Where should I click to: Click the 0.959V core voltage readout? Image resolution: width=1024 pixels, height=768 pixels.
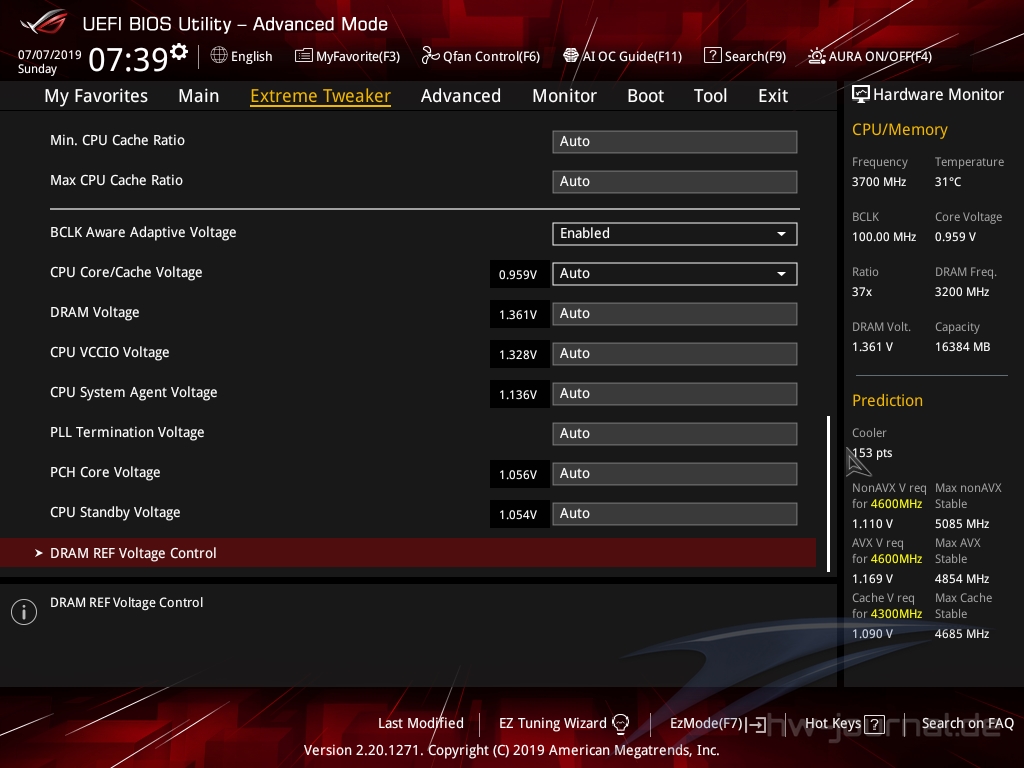point(519,274)
